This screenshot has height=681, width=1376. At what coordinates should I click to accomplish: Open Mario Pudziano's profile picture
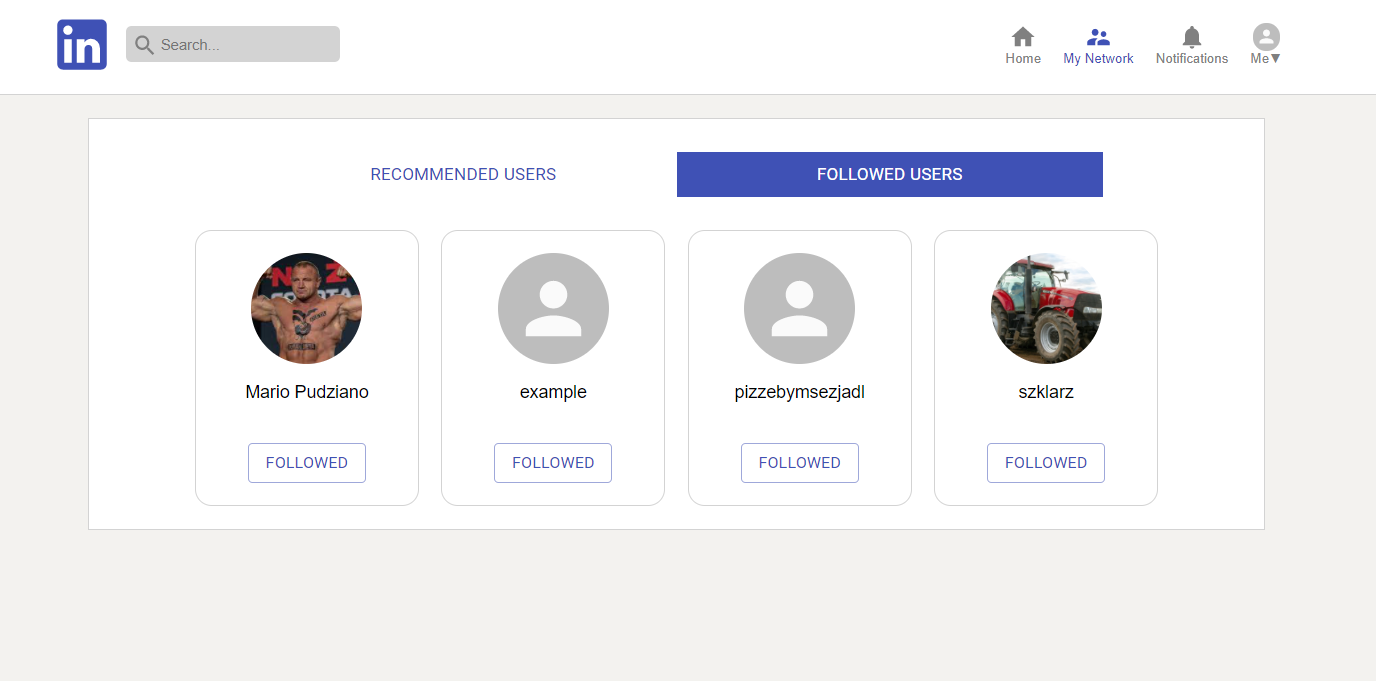[306, 308]
